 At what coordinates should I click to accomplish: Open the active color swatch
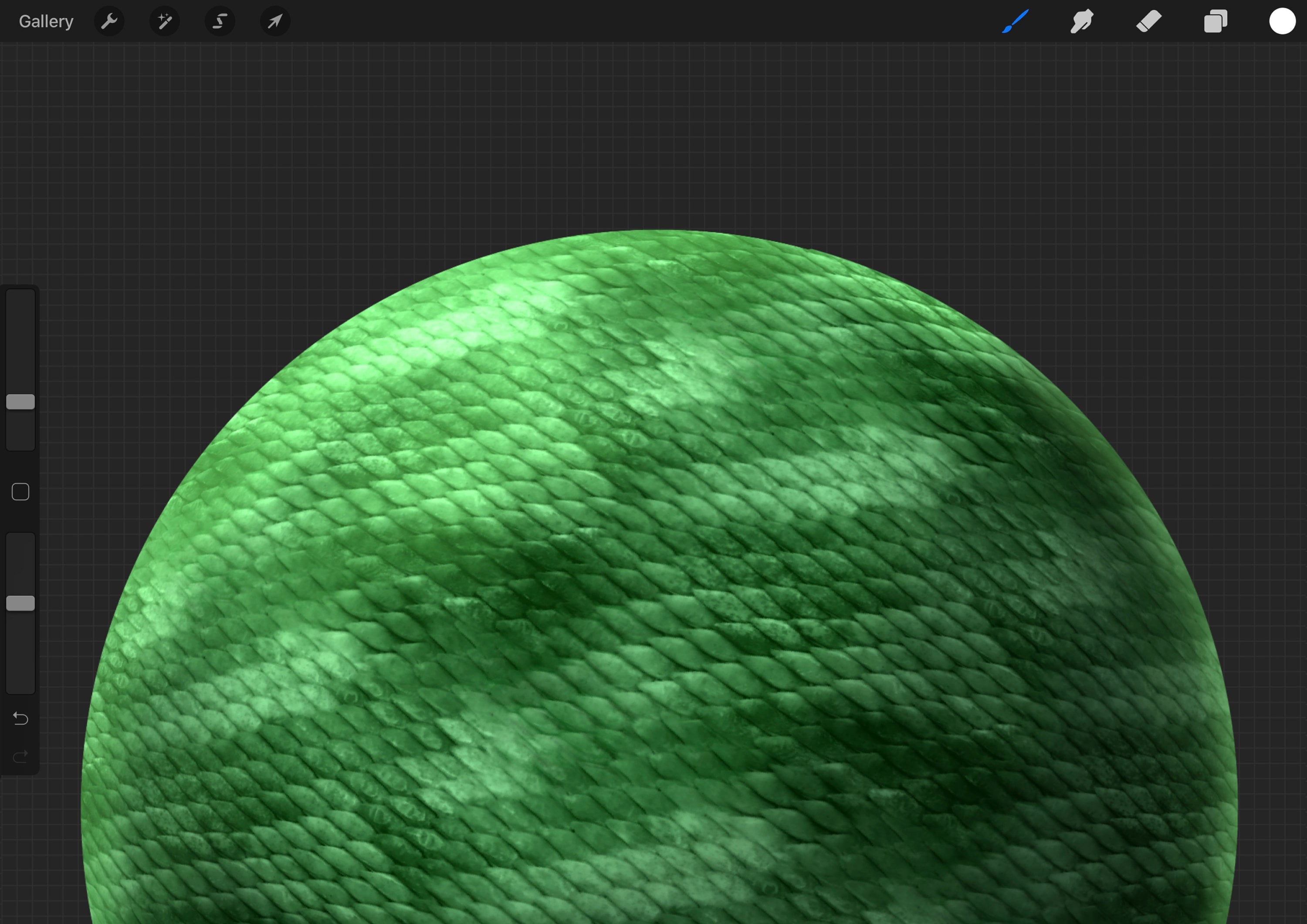click(1282, 21)
